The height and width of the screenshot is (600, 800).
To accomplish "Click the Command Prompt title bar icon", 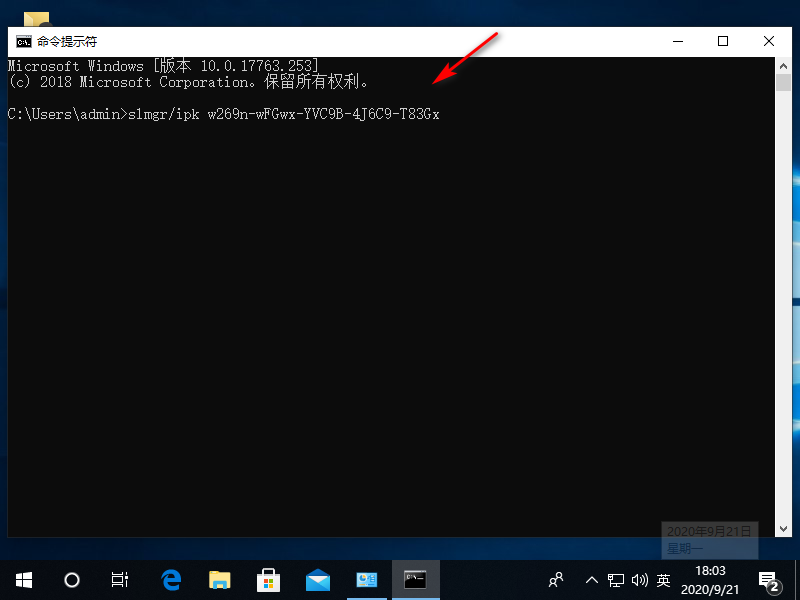I will [x=23, y=41].
